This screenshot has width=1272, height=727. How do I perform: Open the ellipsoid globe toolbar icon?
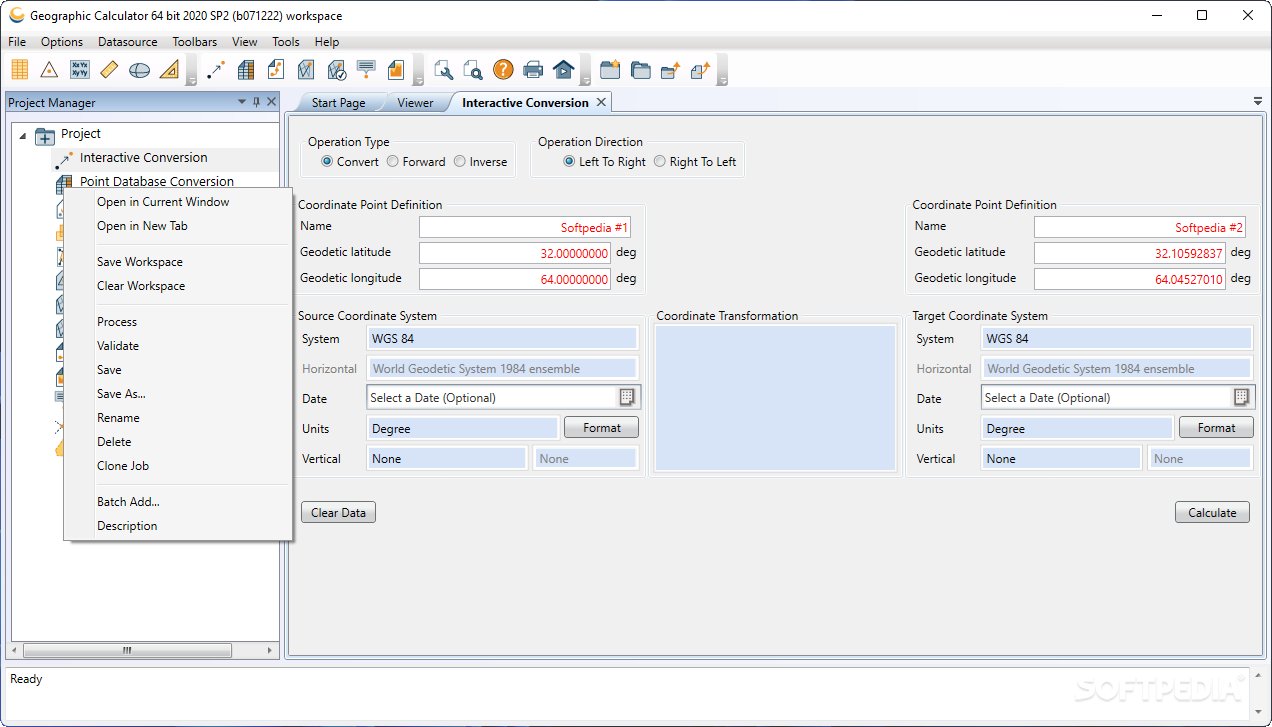[139, 69]
